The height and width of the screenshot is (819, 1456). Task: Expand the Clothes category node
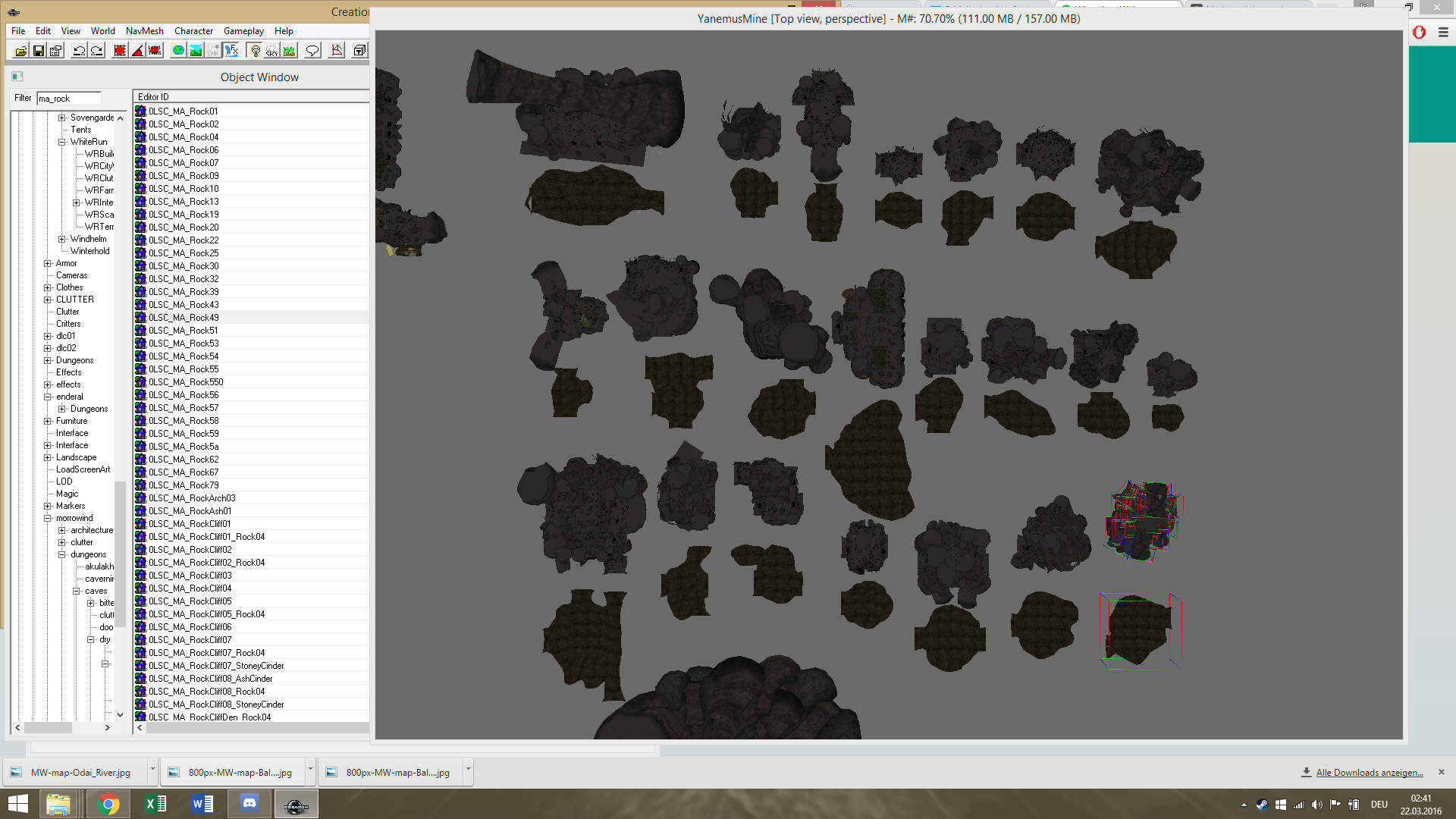pyautogui.click(x=48, y=287)
